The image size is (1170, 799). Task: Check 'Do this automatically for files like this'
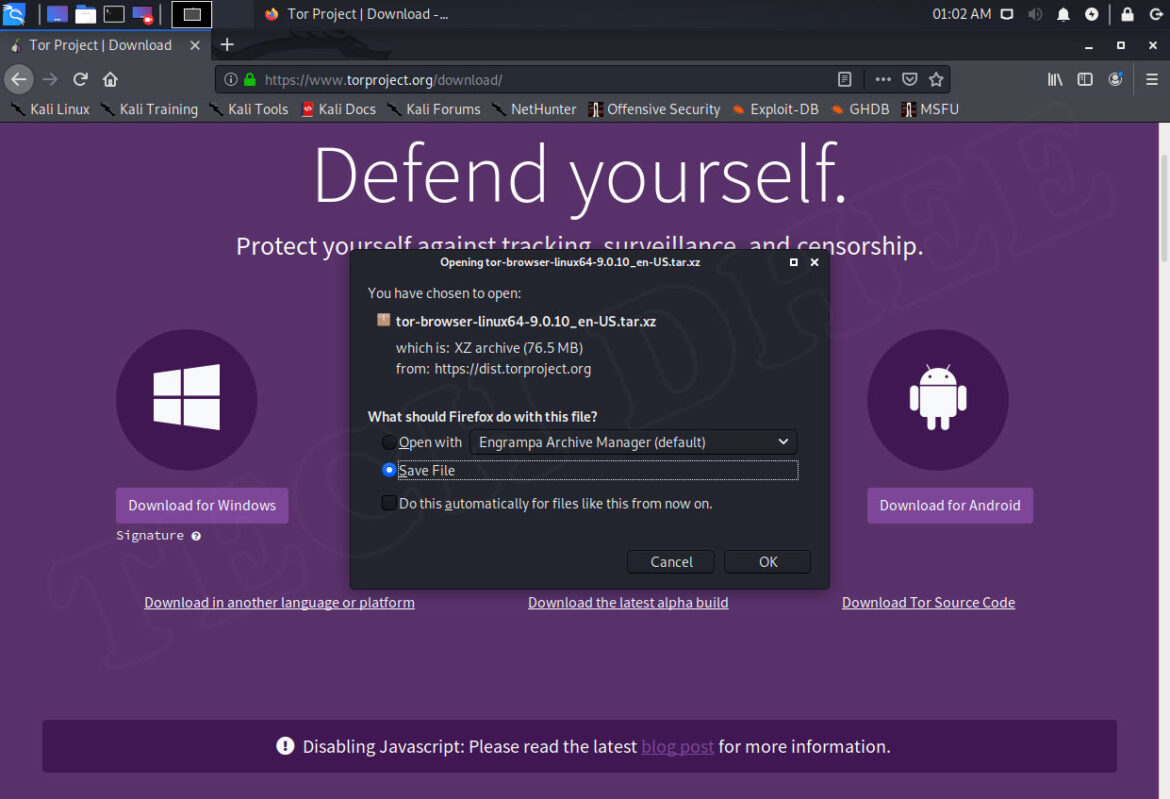(x=389, y=503)
